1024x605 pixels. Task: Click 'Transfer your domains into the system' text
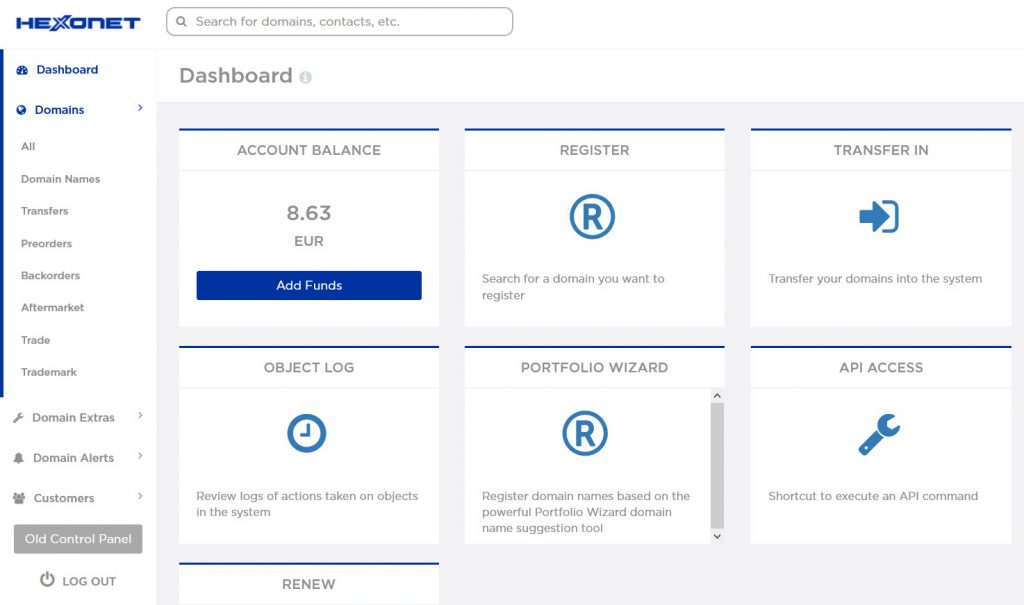[875, 279]
